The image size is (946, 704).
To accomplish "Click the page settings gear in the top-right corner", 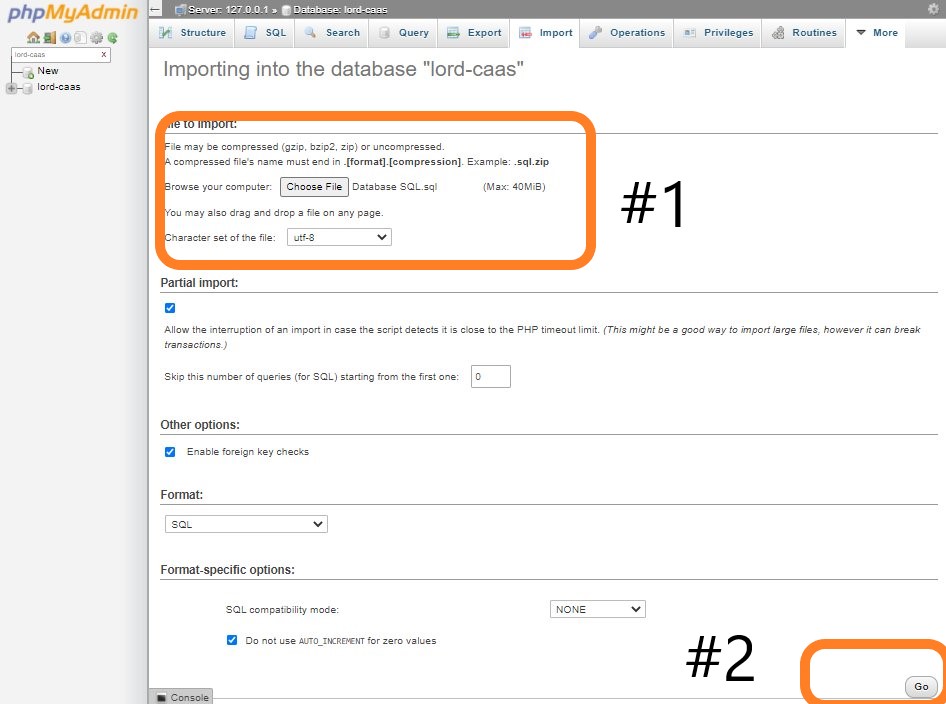I will [x=934, y=9].
